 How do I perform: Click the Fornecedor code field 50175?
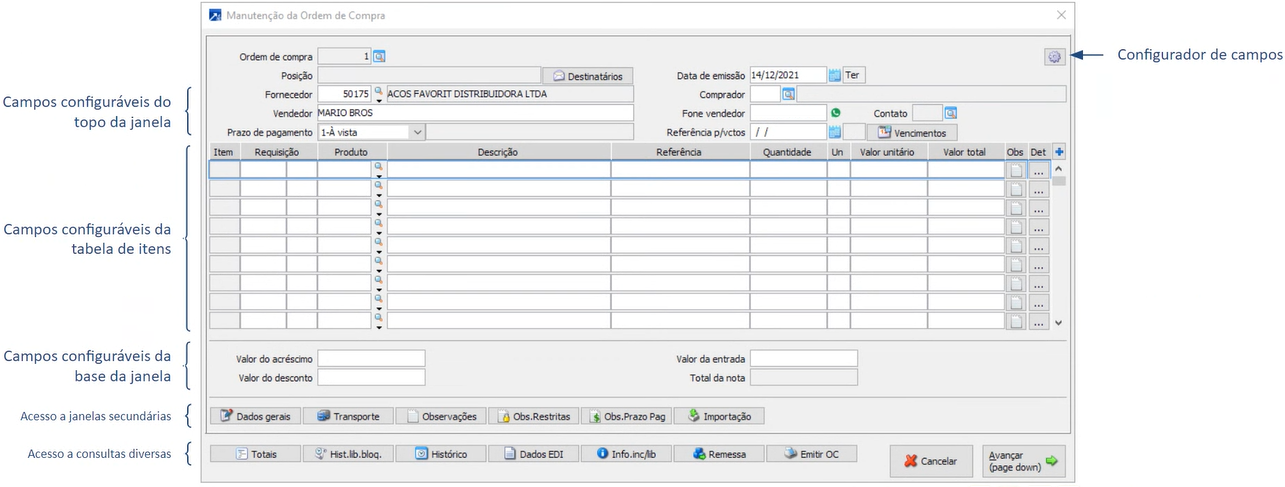click(344, 94)
